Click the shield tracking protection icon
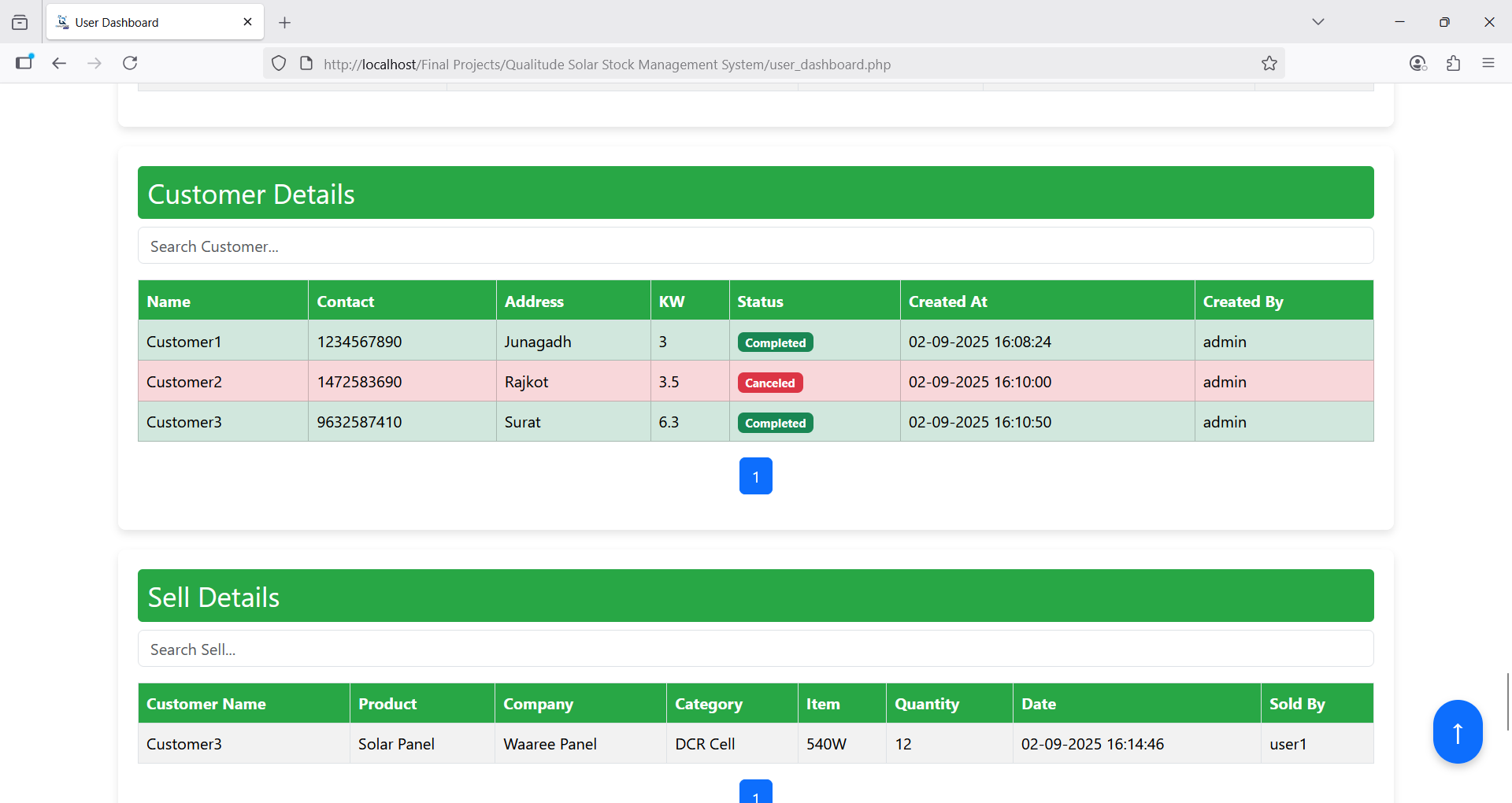This screenshot has height=803, width=1512. pos(279,64)
